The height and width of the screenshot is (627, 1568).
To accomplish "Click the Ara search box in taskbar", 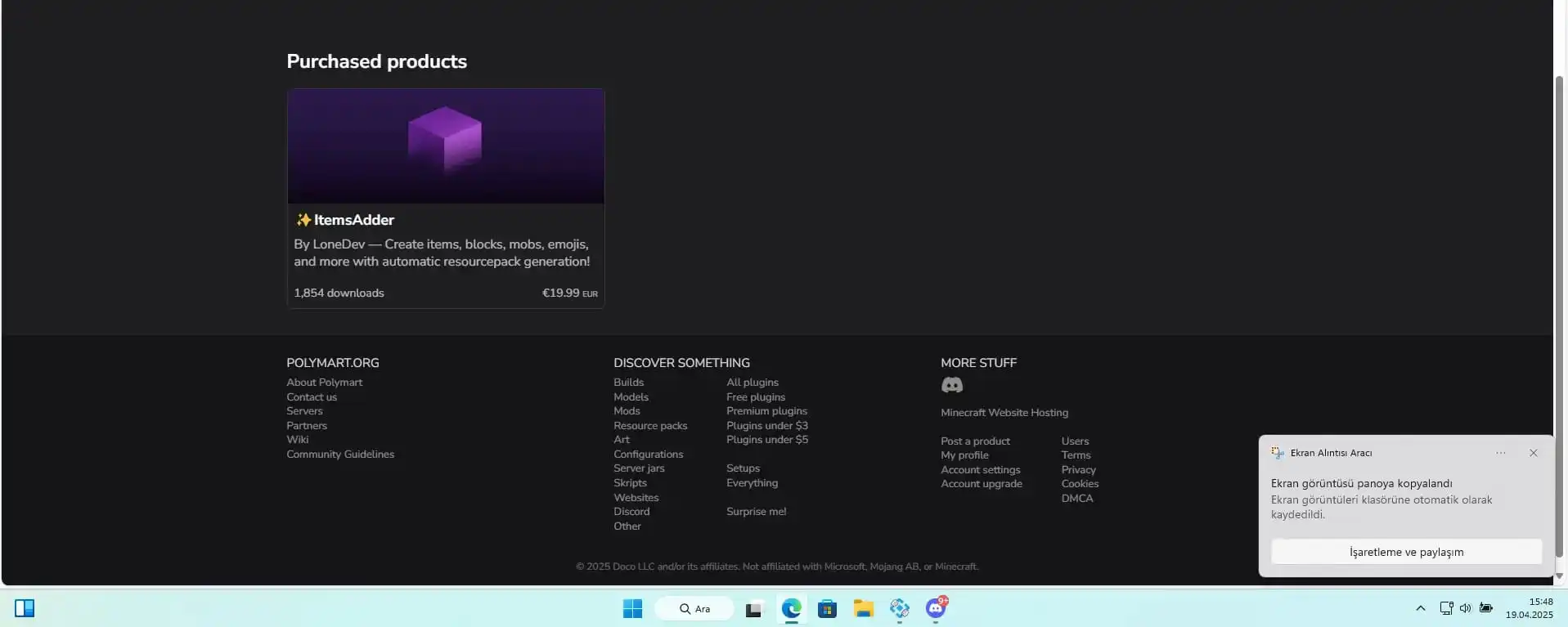I will (694, 608).
